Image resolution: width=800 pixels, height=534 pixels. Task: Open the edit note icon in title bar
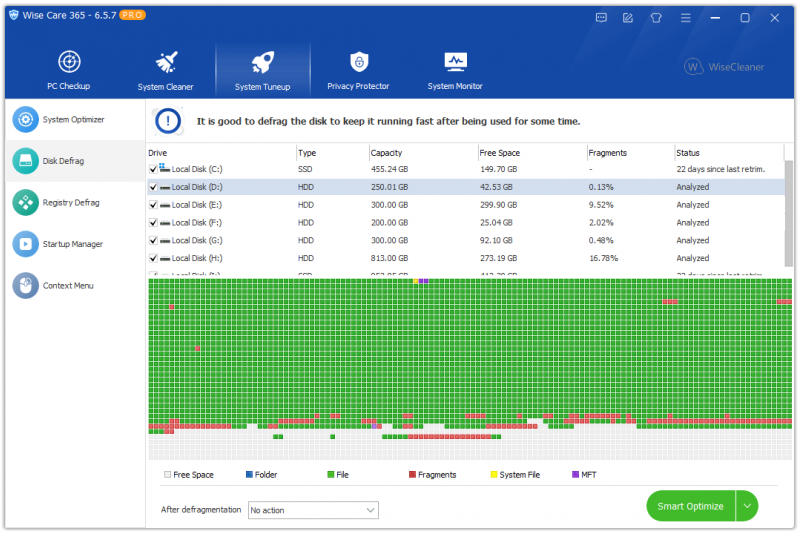pyautogui.click(x=628, y=18)
